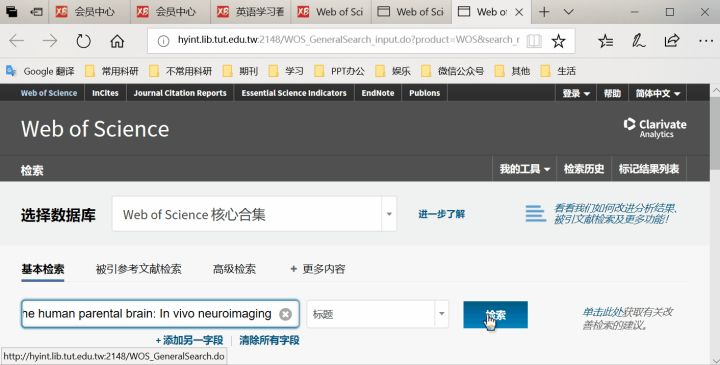Expand 登录 dropdown menu
720x365 pixels.
[x=576, y=93]
